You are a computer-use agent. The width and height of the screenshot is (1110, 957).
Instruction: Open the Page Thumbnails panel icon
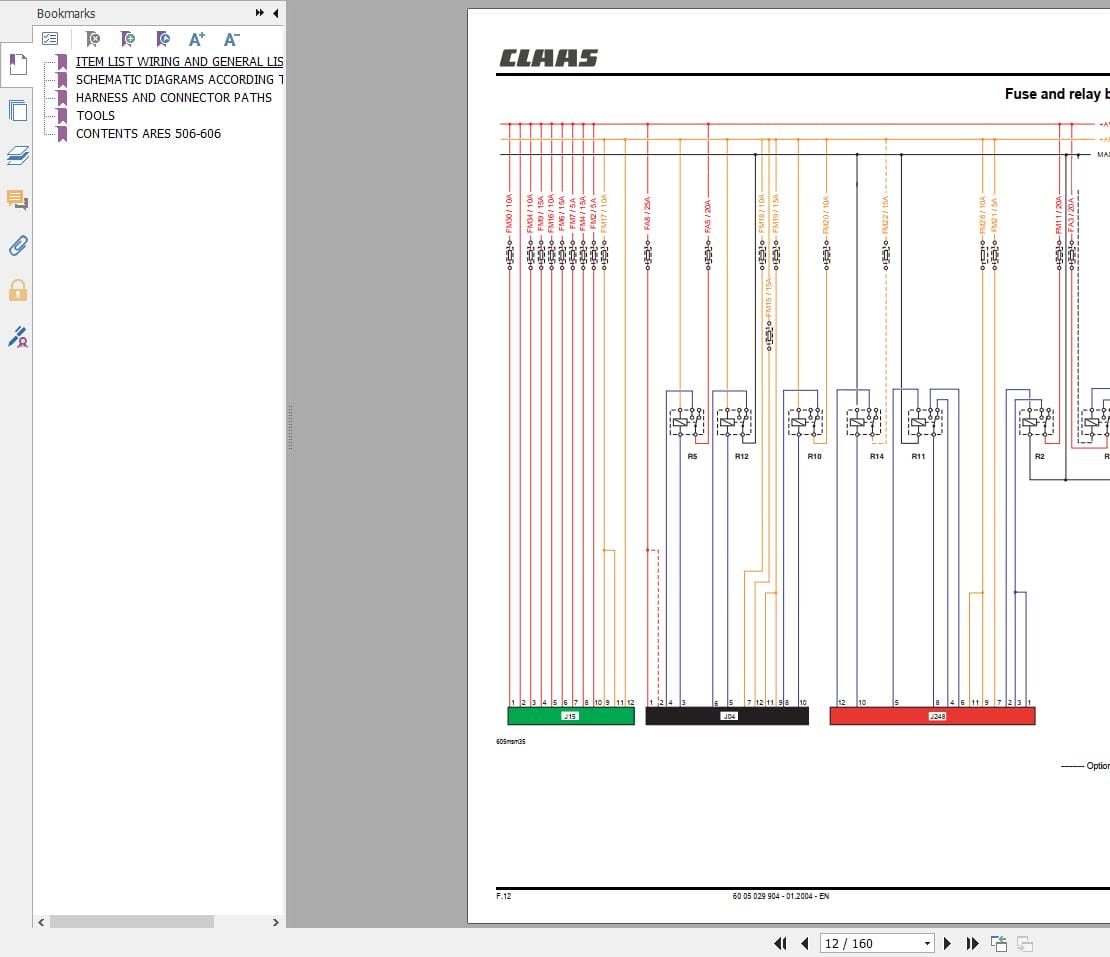click(x=18, y=110)
